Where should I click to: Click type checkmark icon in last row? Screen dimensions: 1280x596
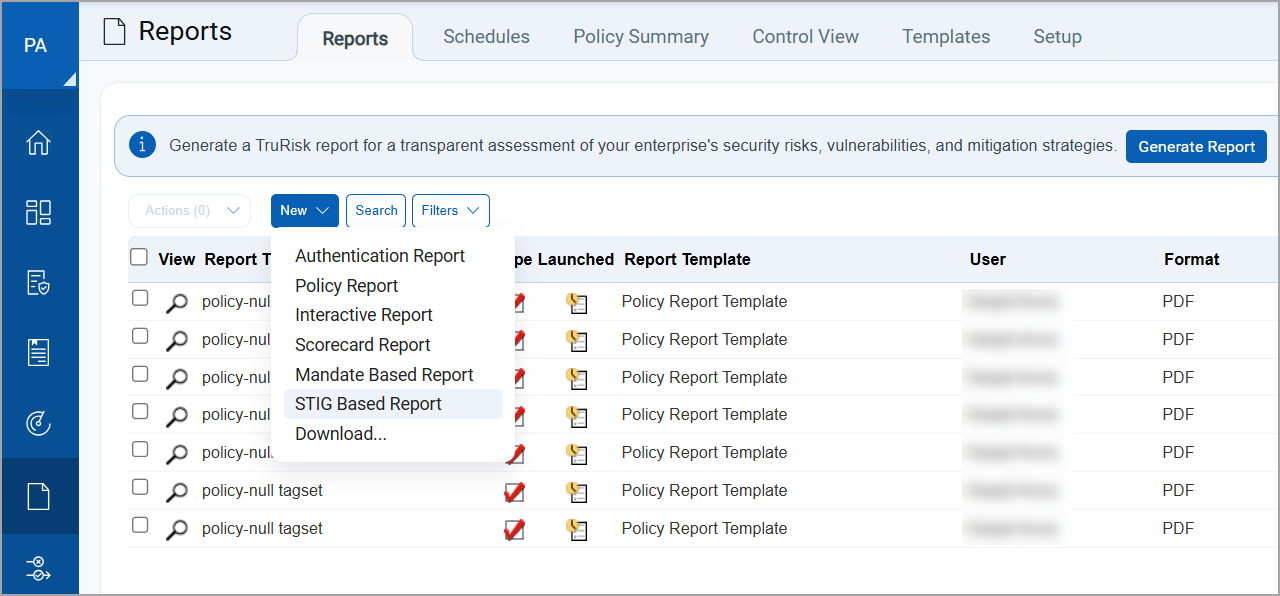[515, 530]
